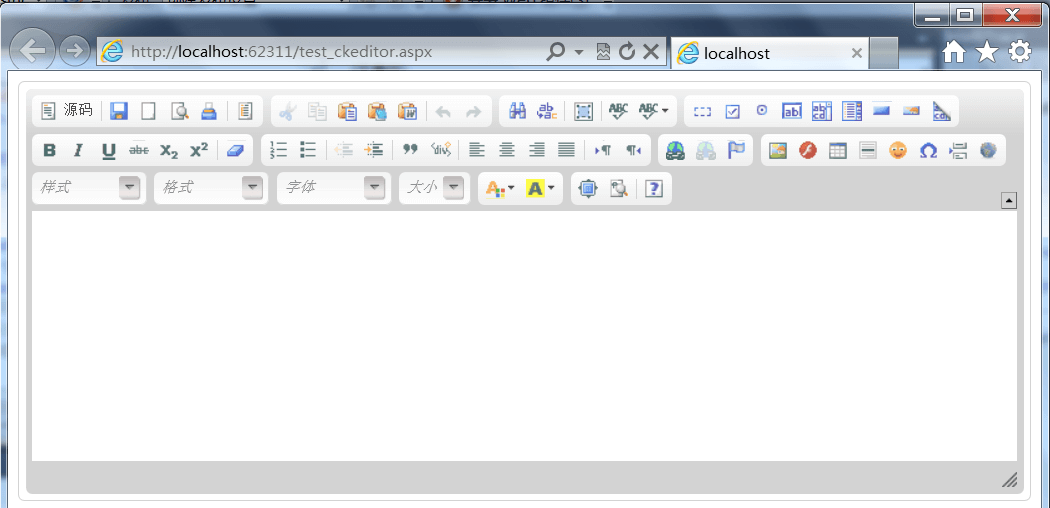The height and width of the screenshot is (508, 1050).
Task: Click the Flash insert icon
Action: [x=808, y=150]
